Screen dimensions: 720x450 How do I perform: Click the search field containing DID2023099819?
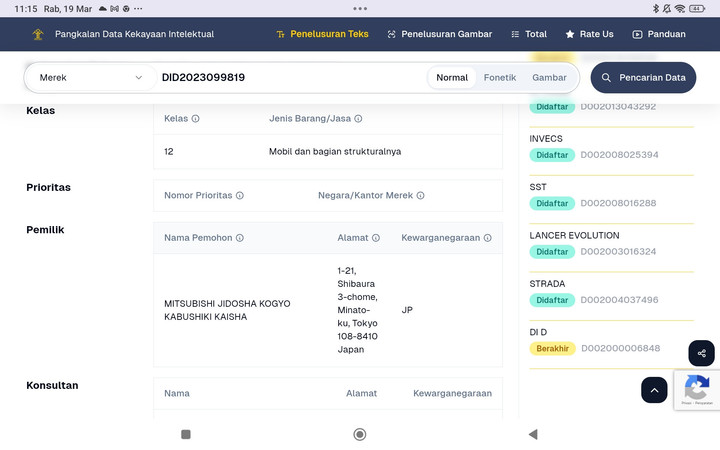point(290,77)
